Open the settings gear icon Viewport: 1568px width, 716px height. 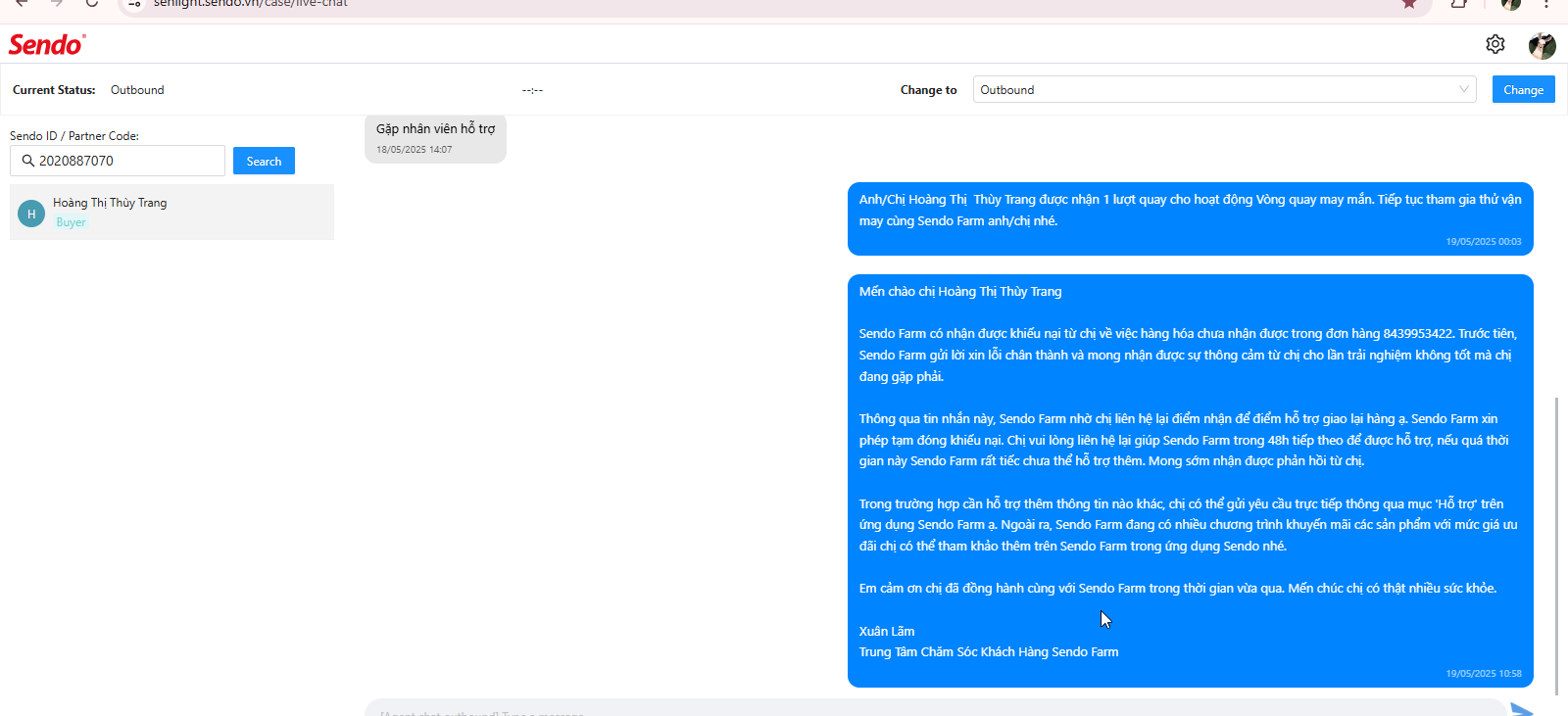point(1495,44)
